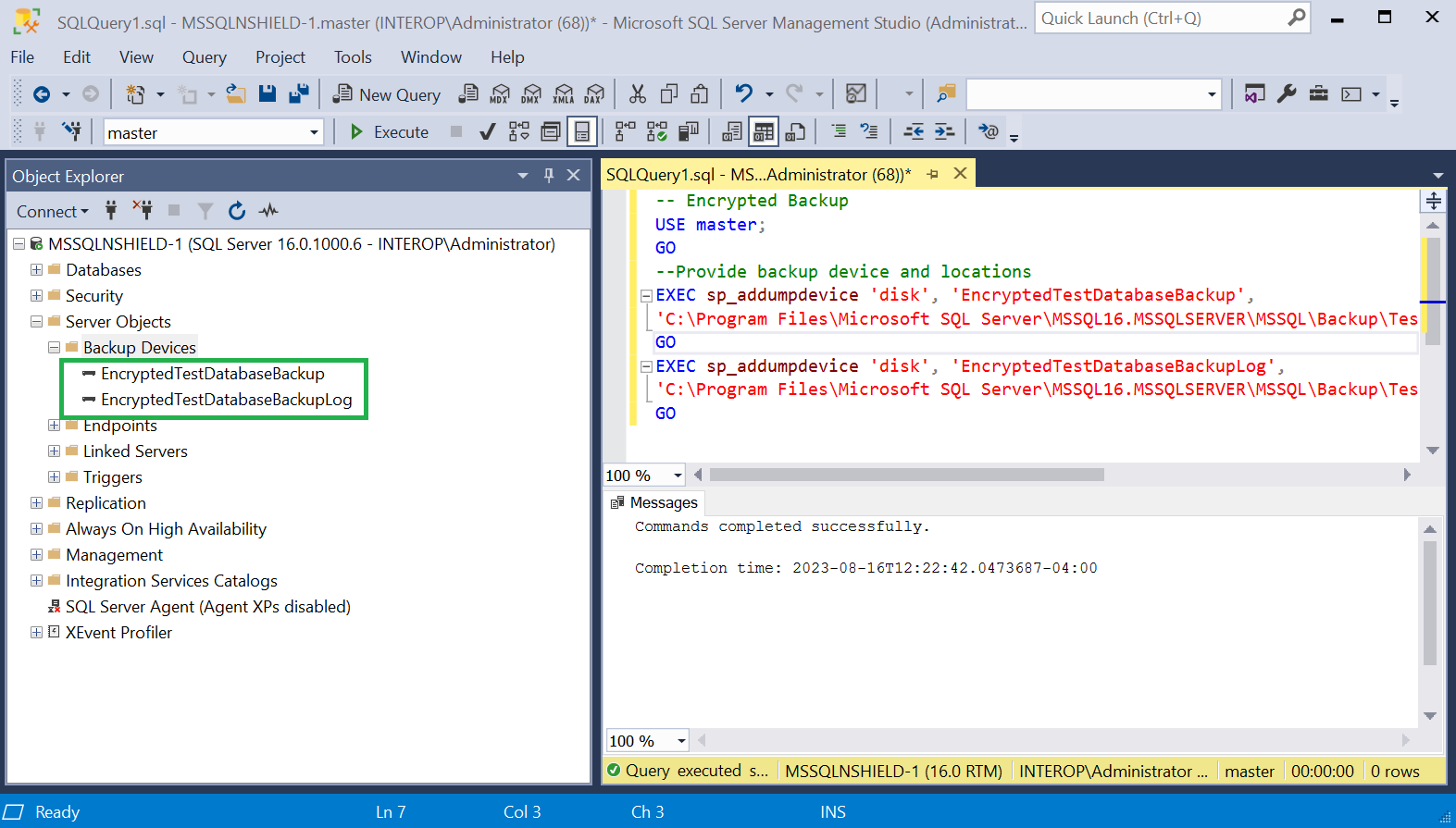Open the Tools menu

click(x=353, y=57)
